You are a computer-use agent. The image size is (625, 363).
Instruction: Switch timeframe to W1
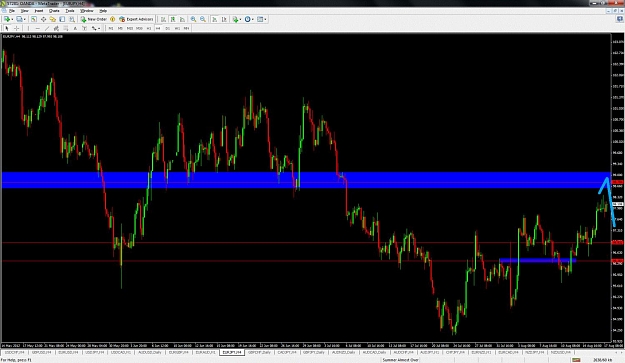pyautogui.click(x=177, y=28)
